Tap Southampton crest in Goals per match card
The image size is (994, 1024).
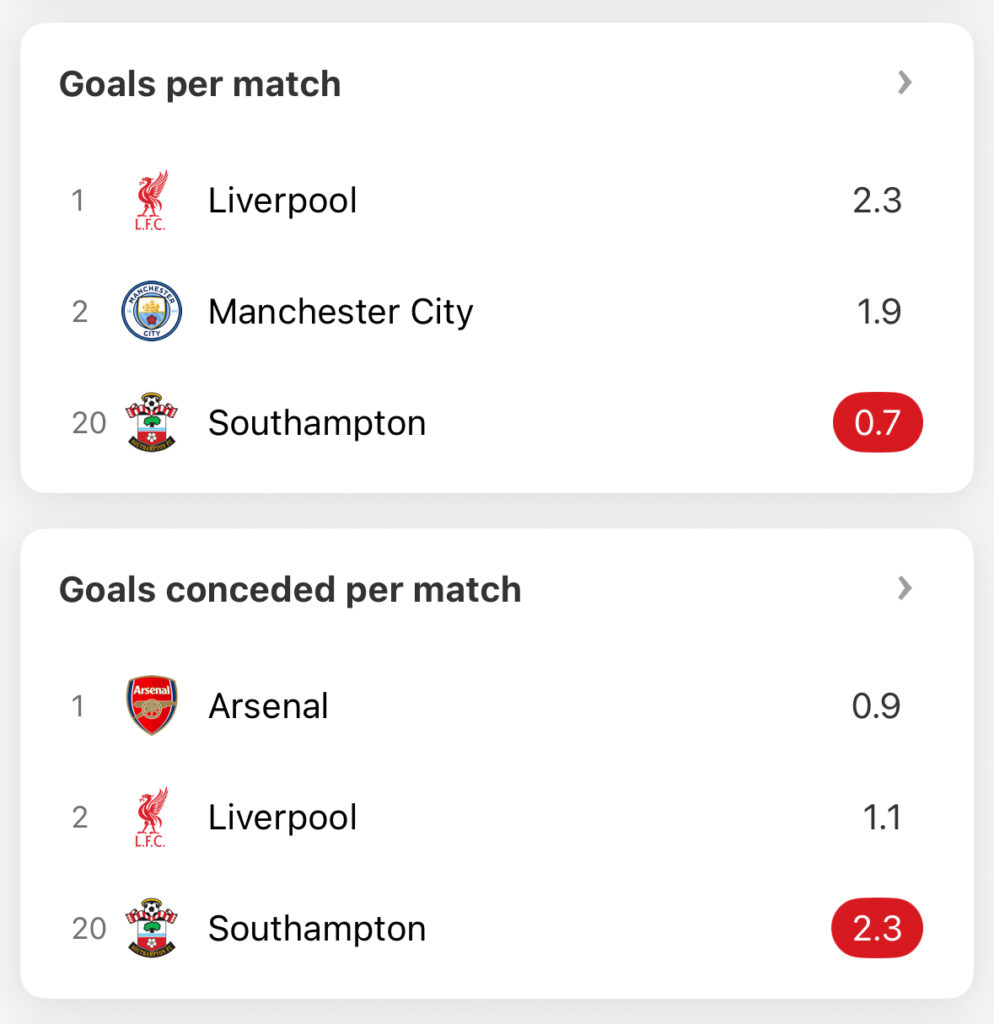click(x=152, y=423)
